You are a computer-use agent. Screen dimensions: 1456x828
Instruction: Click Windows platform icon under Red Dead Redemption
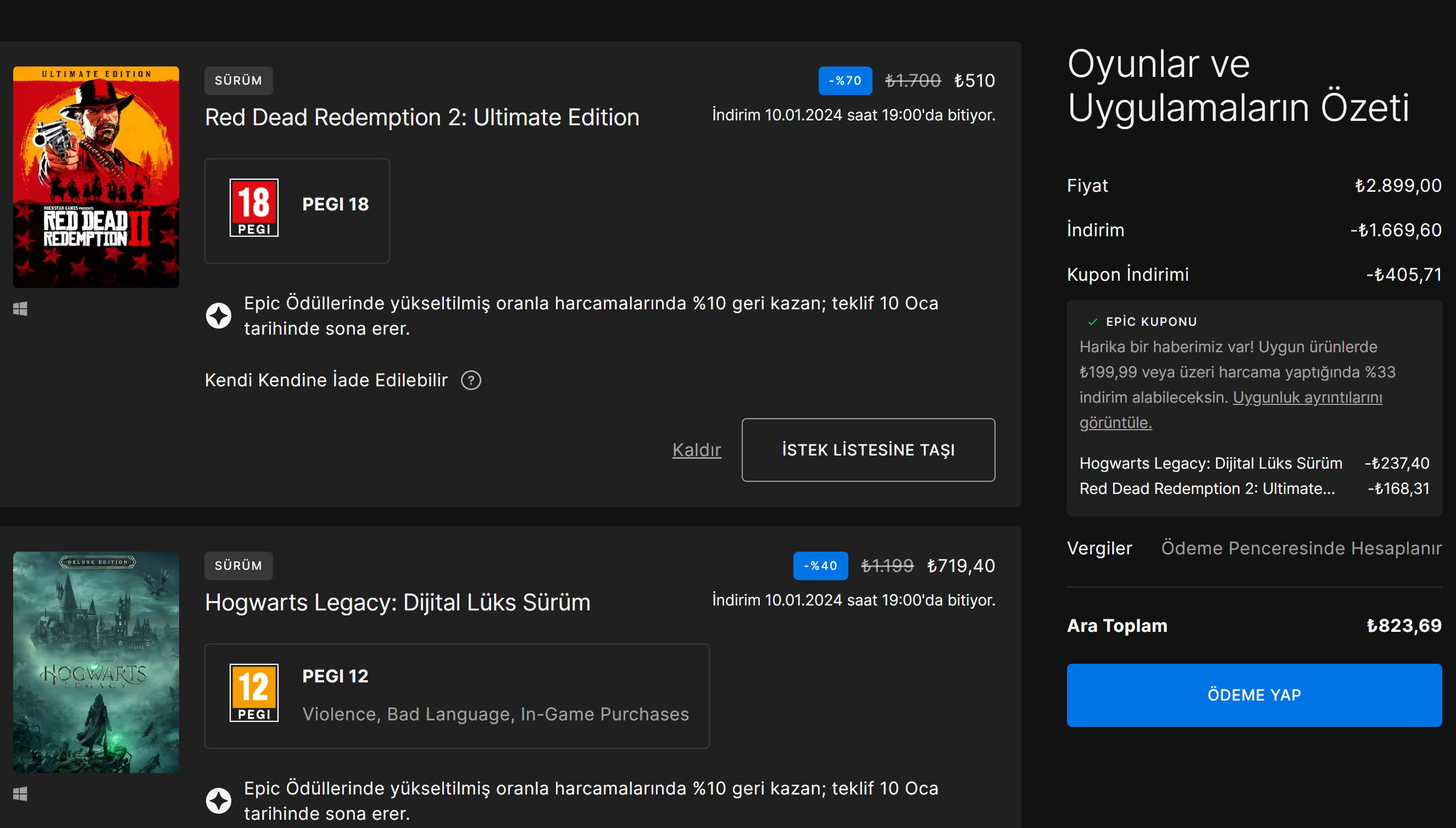(x=20, y=309)
